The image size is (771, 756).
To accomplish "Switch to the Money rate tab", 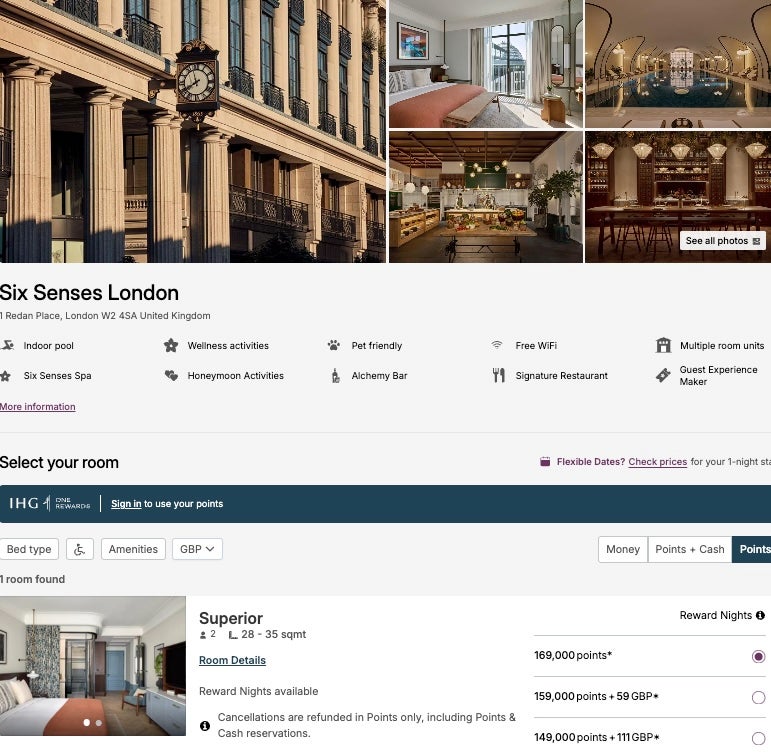I will (623, 549).
